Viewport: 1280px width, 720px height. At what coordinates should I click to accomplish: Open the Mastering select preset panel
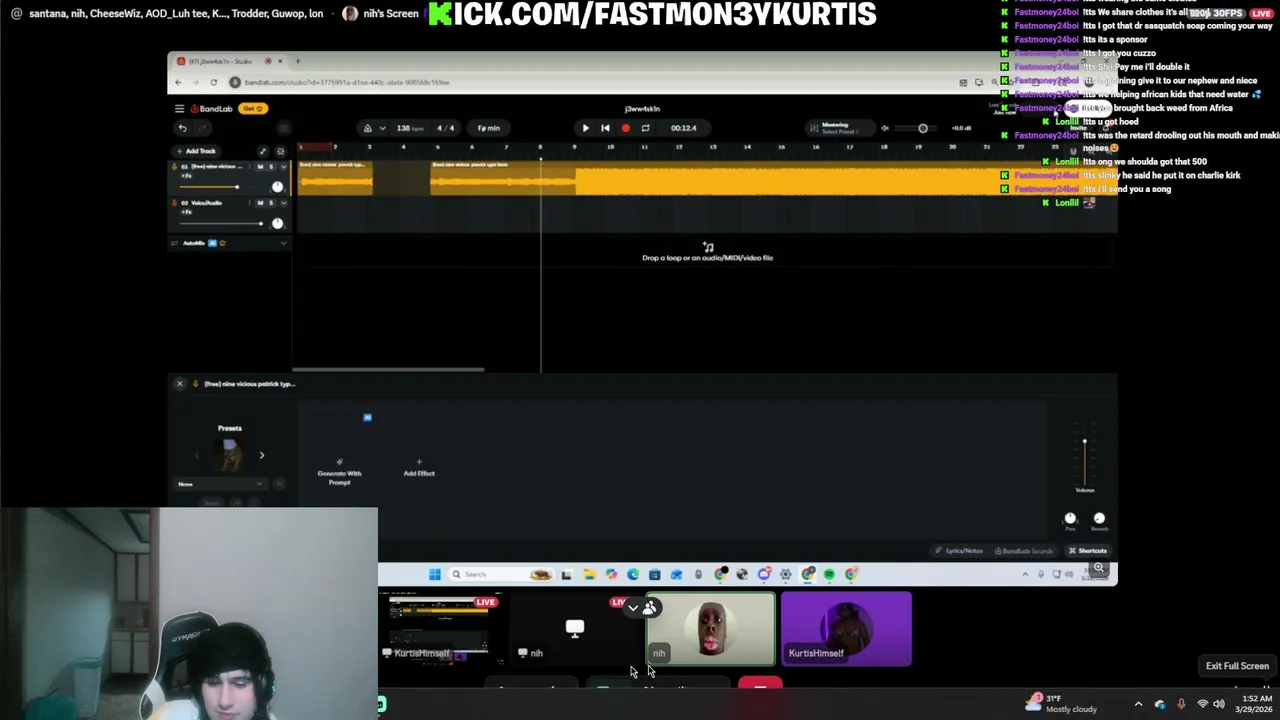[840, 128]
